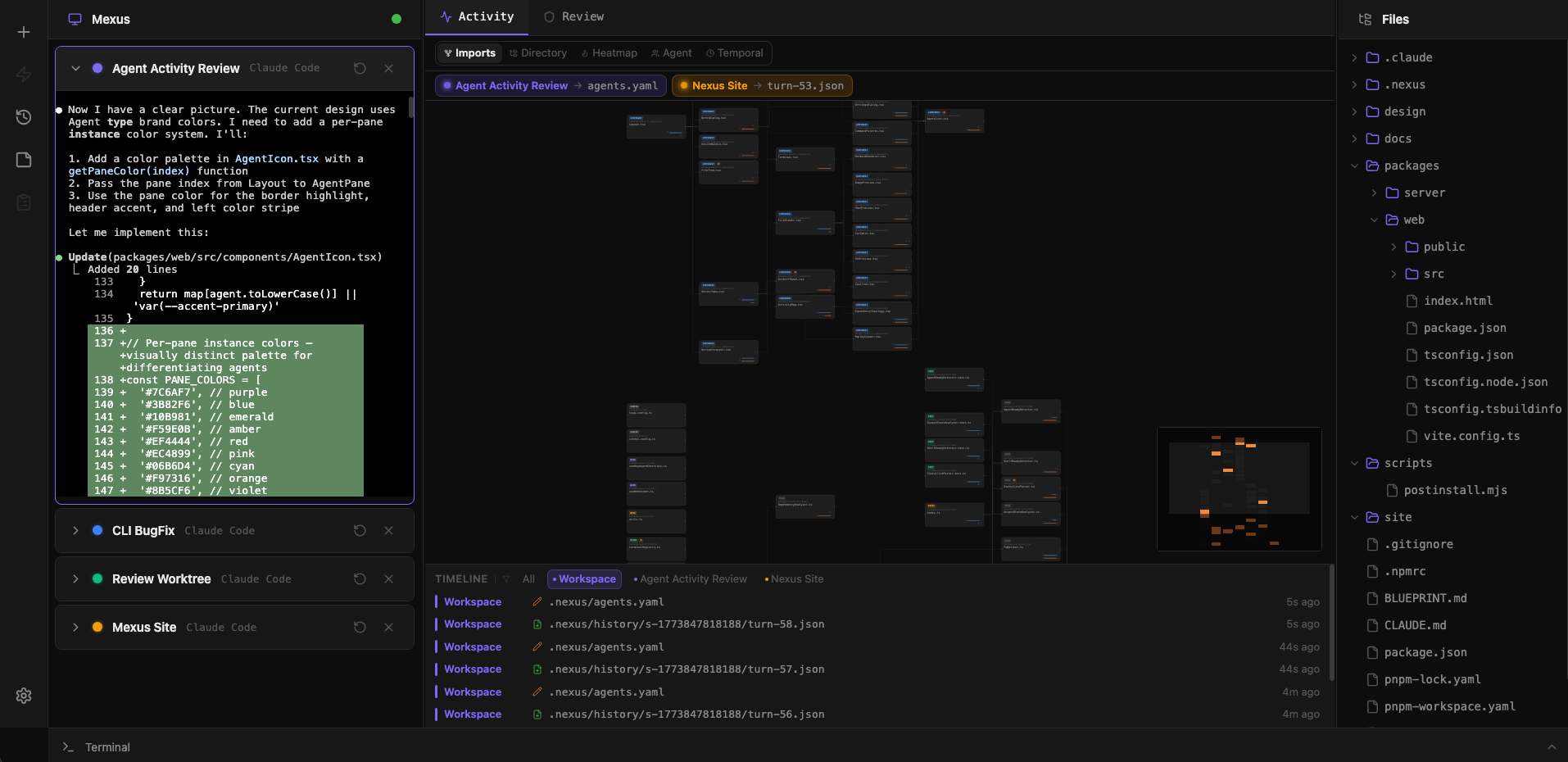Switch to the Directory view

(537, 52)
